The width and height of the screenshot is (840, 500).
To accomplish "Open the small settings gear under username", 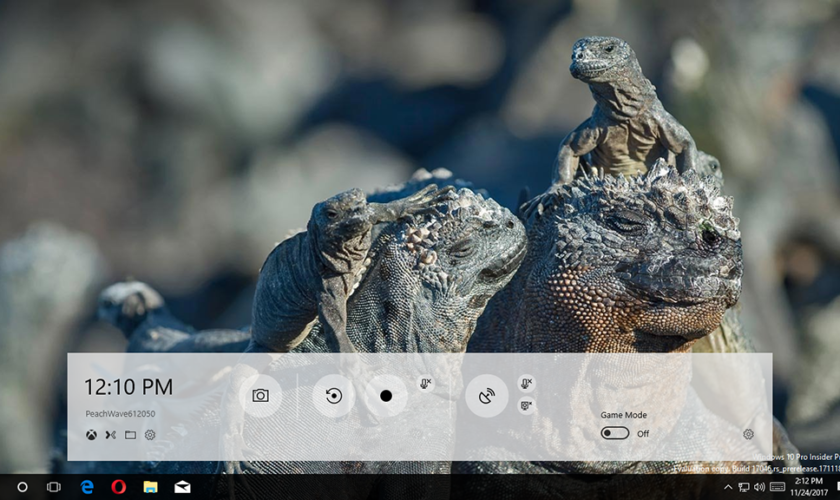I will [x=150, y=435].
